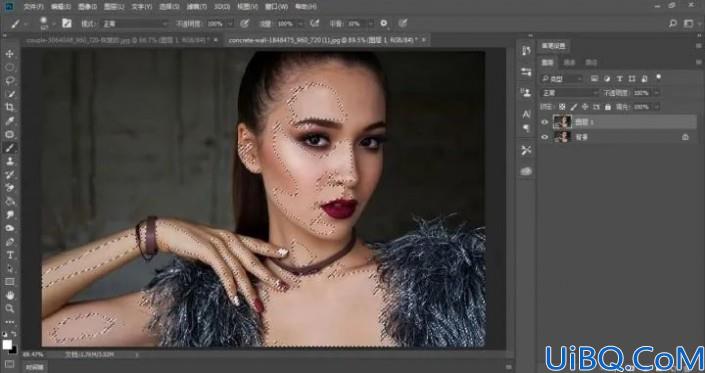Swap foreground and background colors arrow

click(14, 334)
